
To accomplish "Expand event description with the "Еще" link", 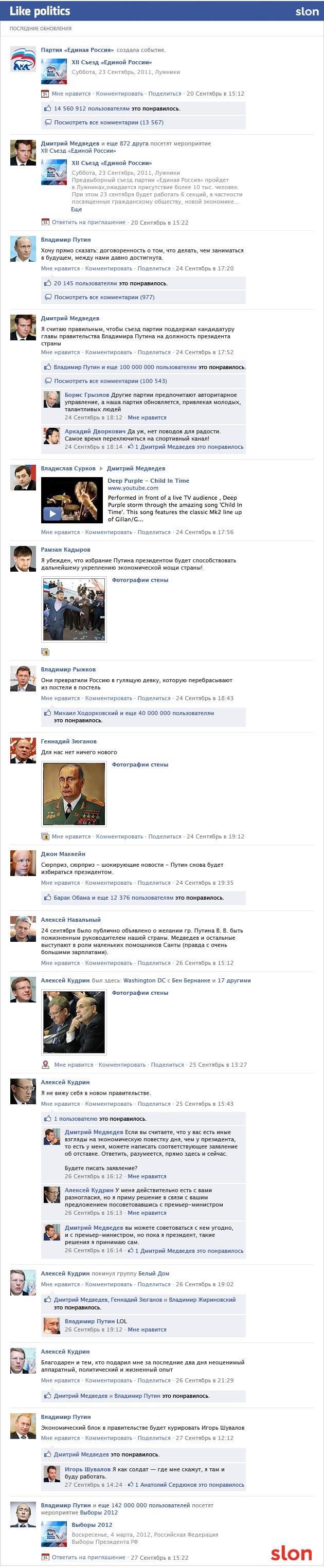I will [x=76, y=209].
